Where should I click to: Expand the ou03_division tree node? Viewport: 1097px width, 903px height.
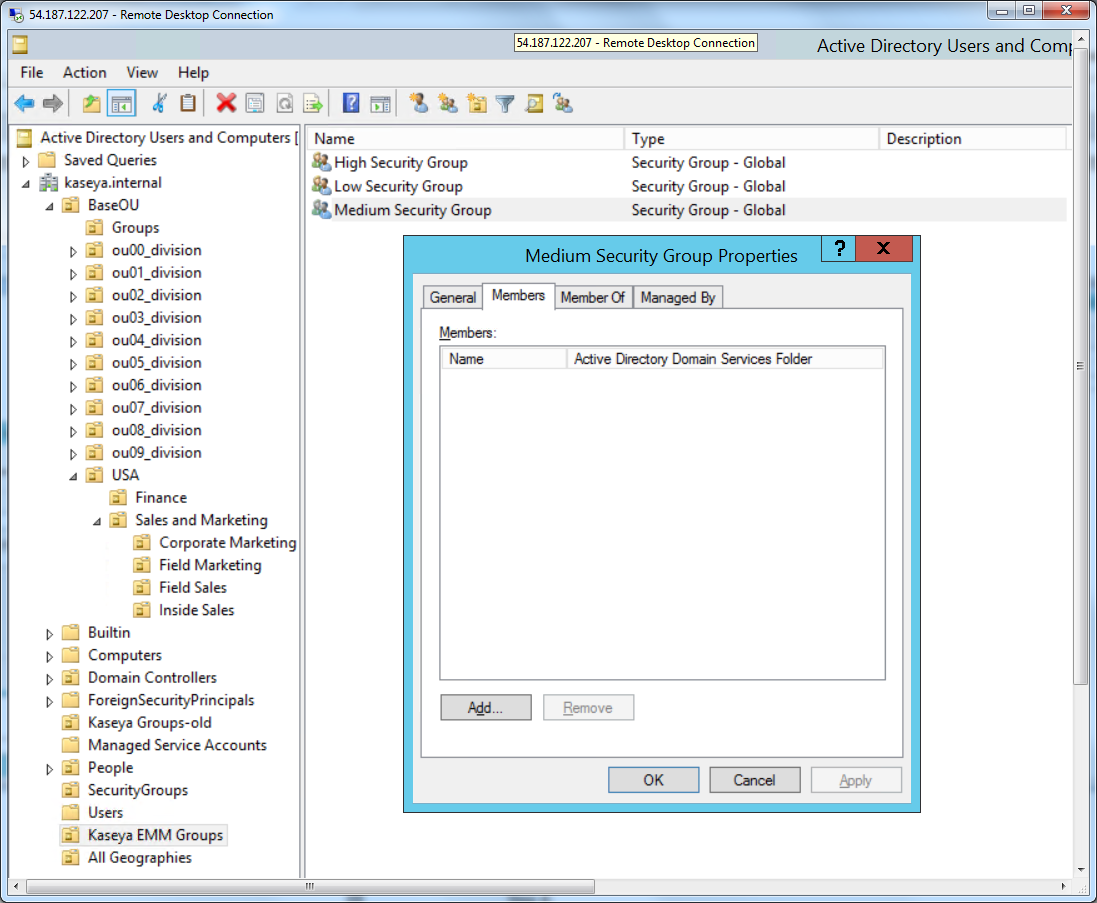click(x=73, y=319)
